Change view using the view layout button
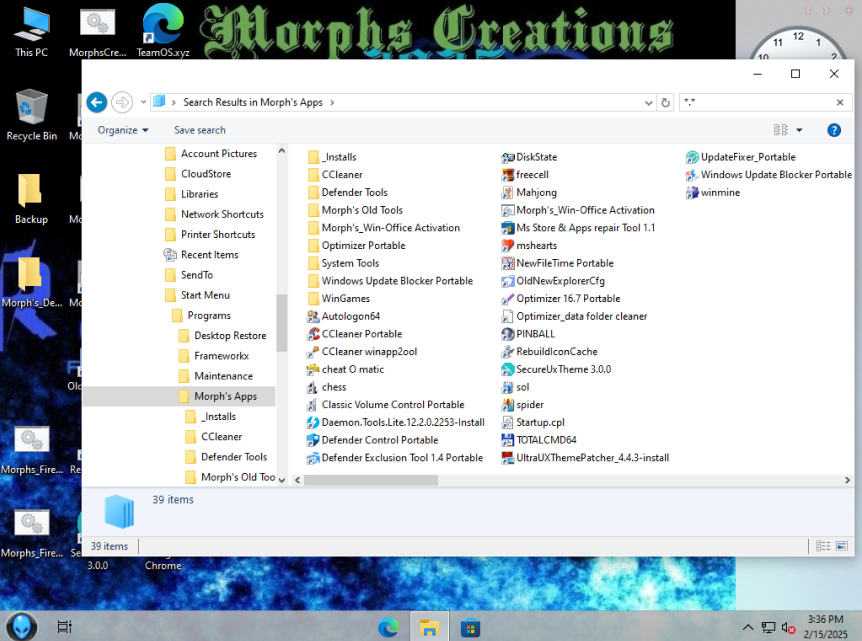862x641 pixels. point(781,130)
